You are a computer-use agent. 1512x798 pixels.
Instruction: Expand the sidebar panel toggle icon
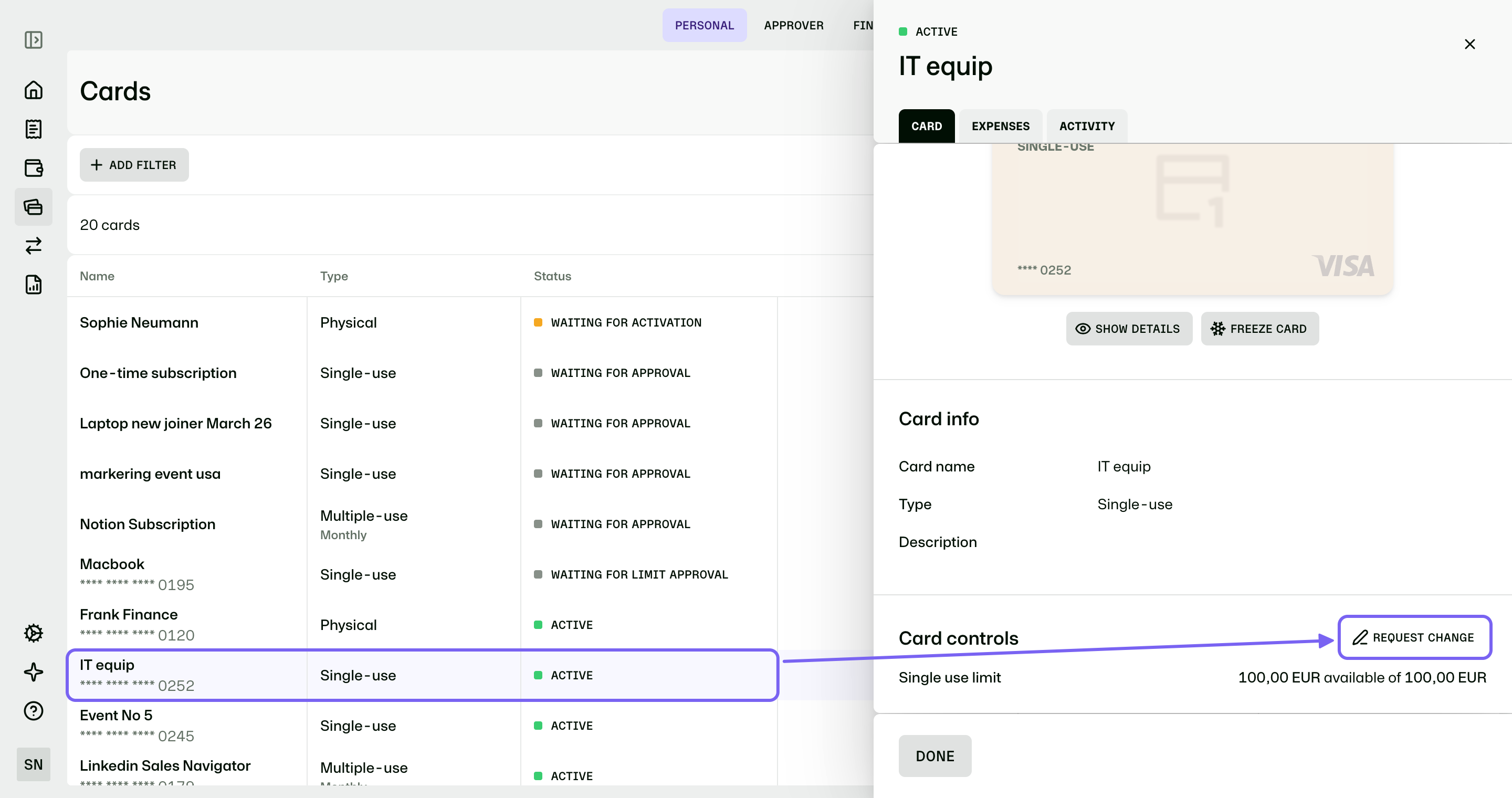point(34,40)
